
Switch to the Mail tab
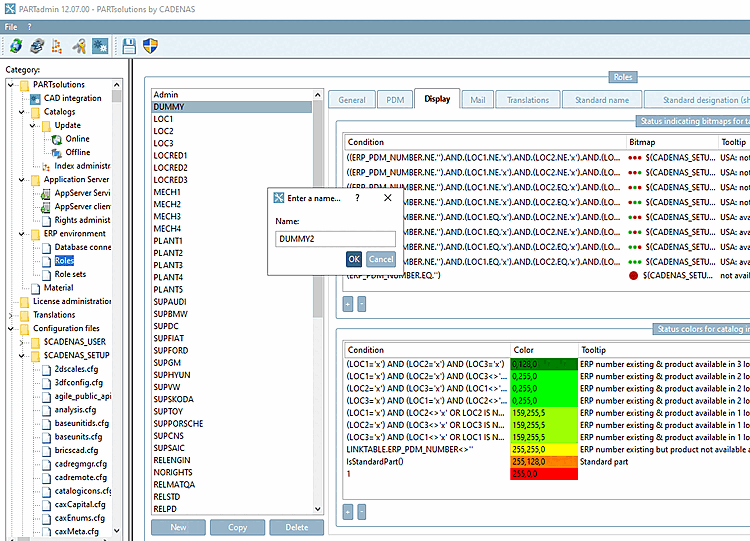tap(478, 100)
